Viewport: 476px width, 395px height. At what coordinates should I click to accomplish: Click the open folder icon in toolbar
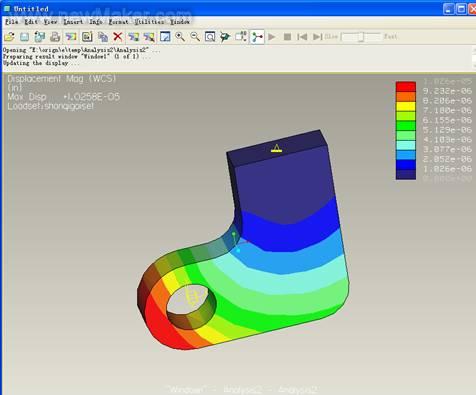[9, 37]
